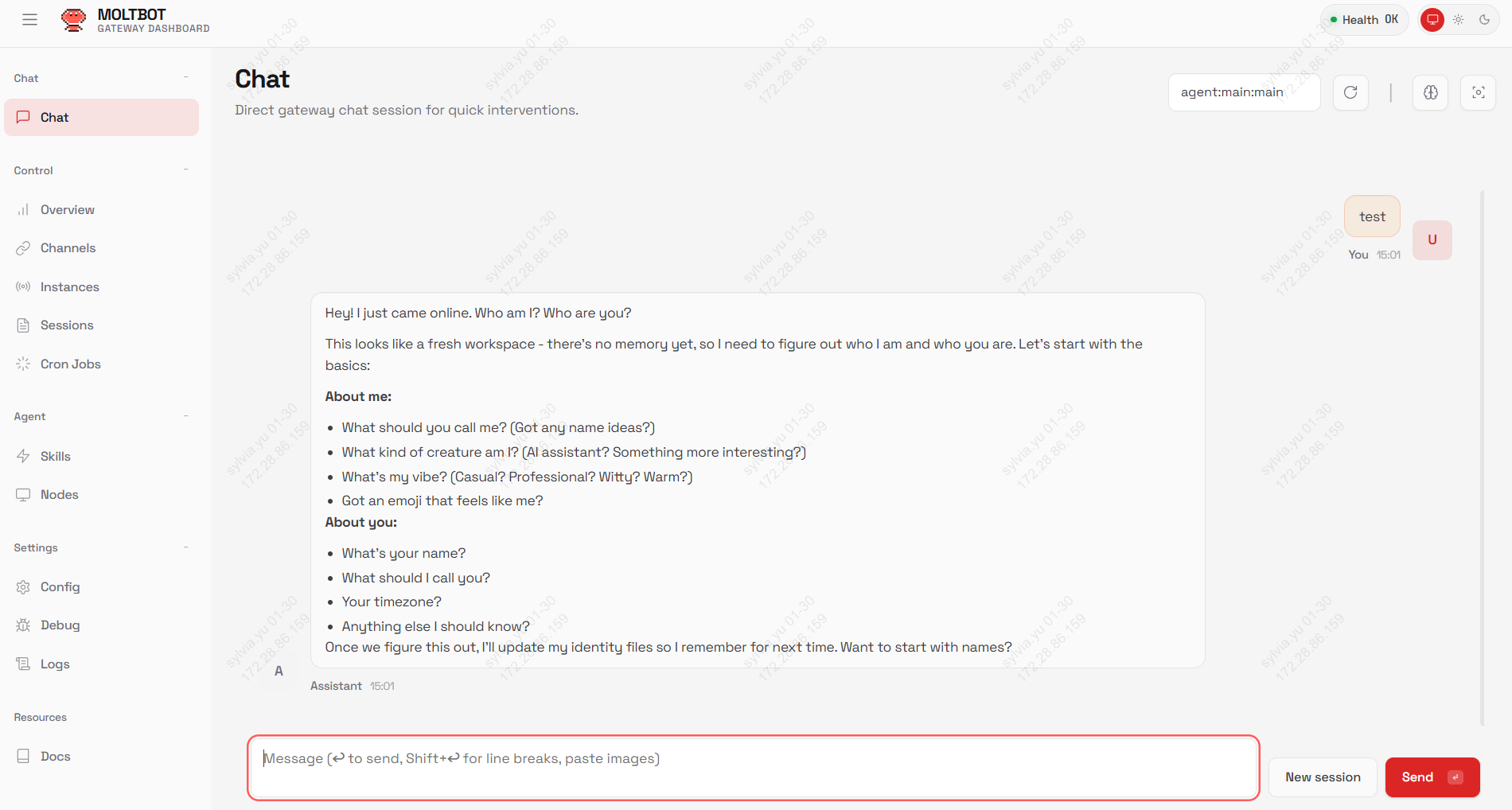Open the Skills page
1512x810 pixels.
[x=55, y=456]
